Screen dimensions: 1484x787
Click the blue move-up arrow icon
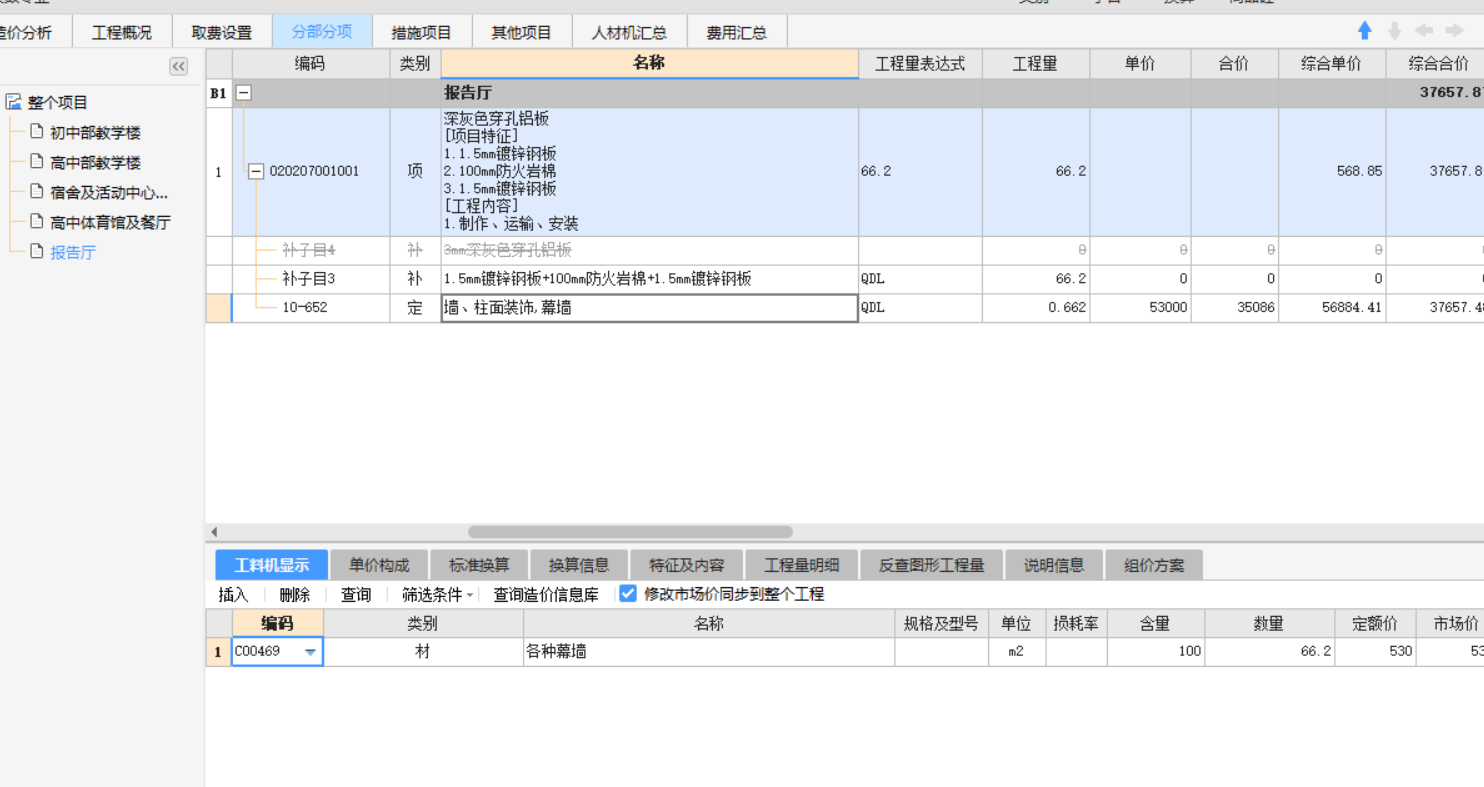tap(1365, 31)
